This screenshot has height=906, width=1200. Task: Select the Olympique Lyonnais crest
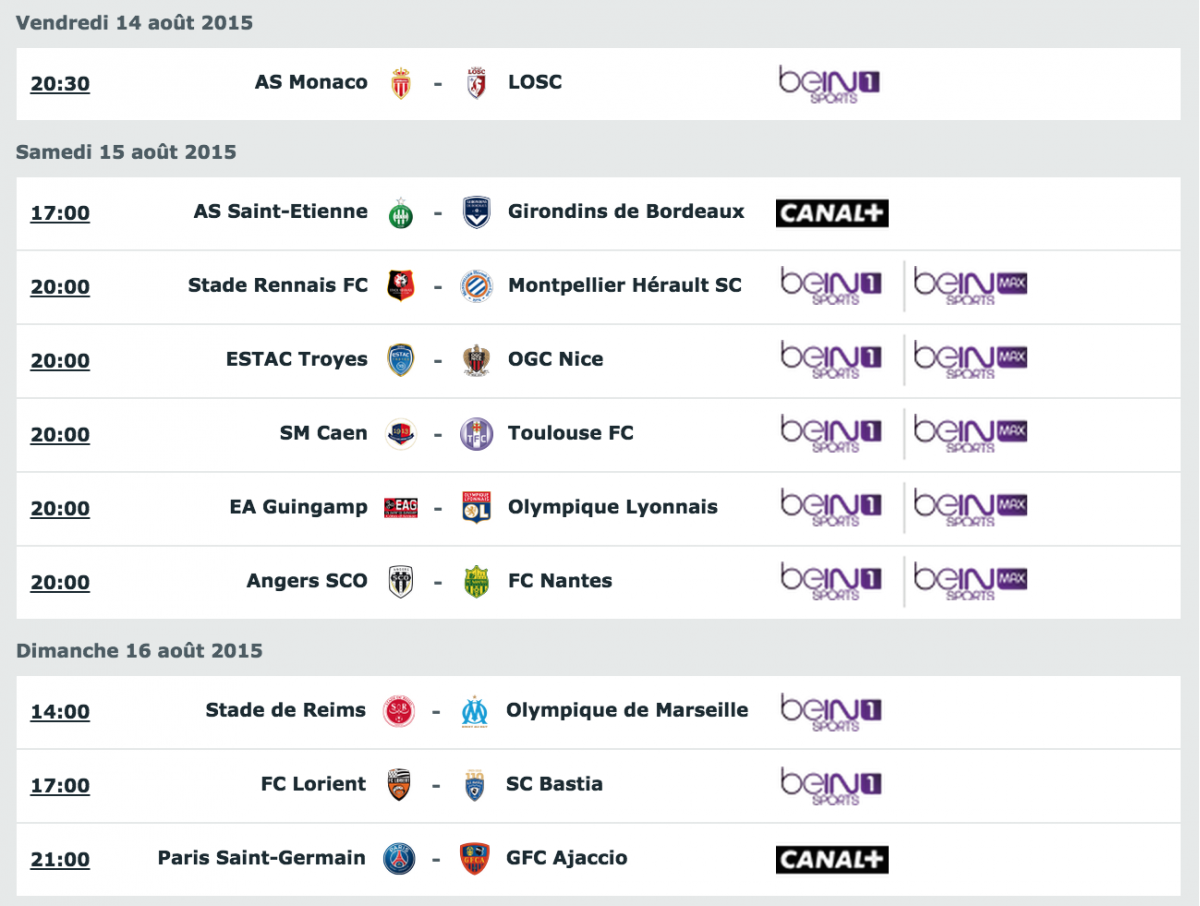pyautogui.click(x=476, y=507)
